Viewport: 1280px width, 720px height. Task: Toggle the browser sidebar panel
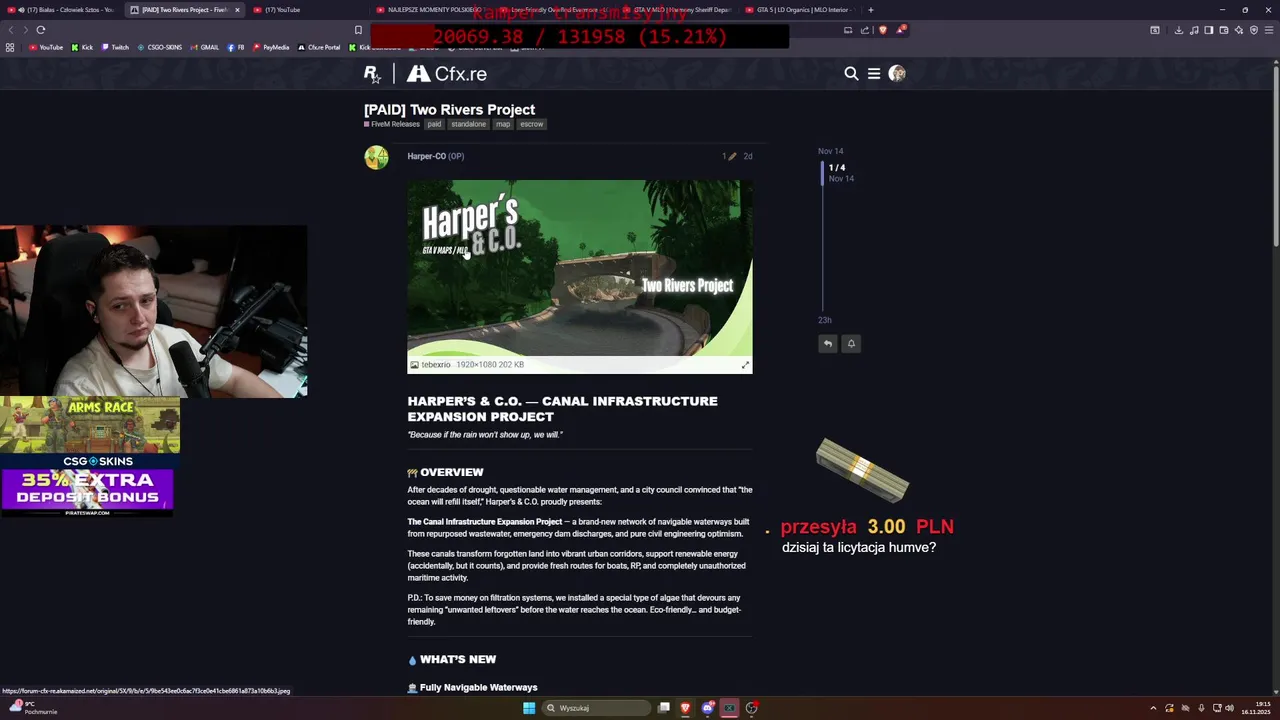pos(1209,30)
